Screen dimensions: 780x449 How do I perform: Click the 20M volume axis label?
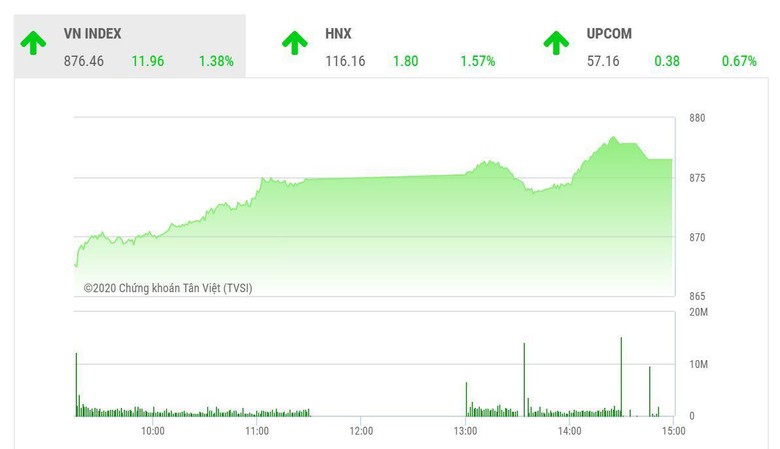699,313
